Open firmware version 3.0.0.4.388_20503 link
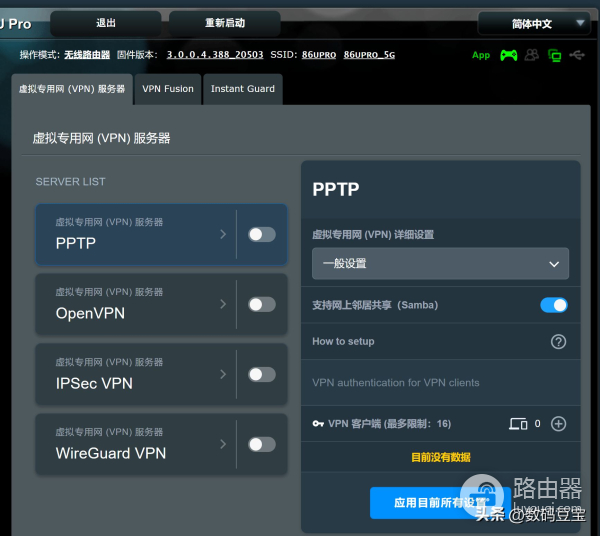This screenshot has height=536, width=600. click(215, 55)
